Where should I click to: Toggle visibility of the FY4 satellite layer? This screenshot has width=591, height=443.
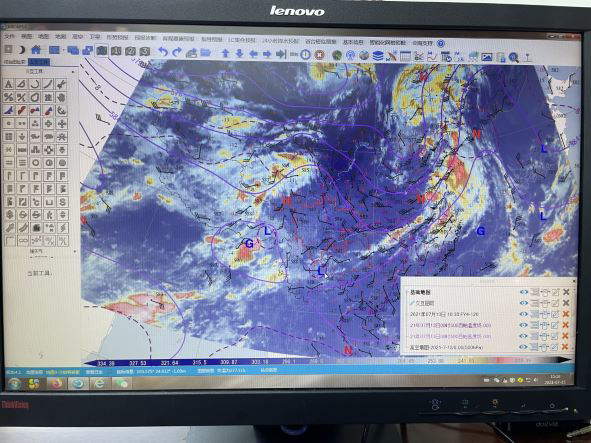coord(523,314)
